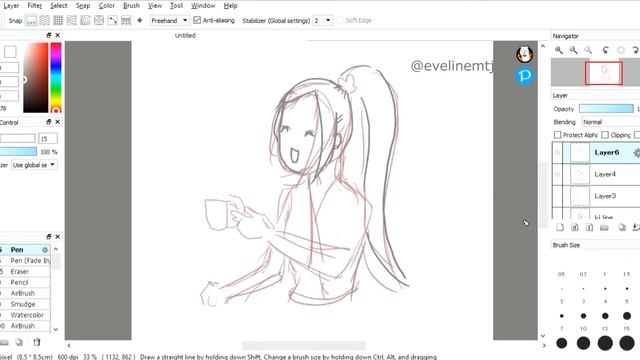Turn snap off with first Snap icon
Viewport: 640px width, 360px height.
[31, 20]
